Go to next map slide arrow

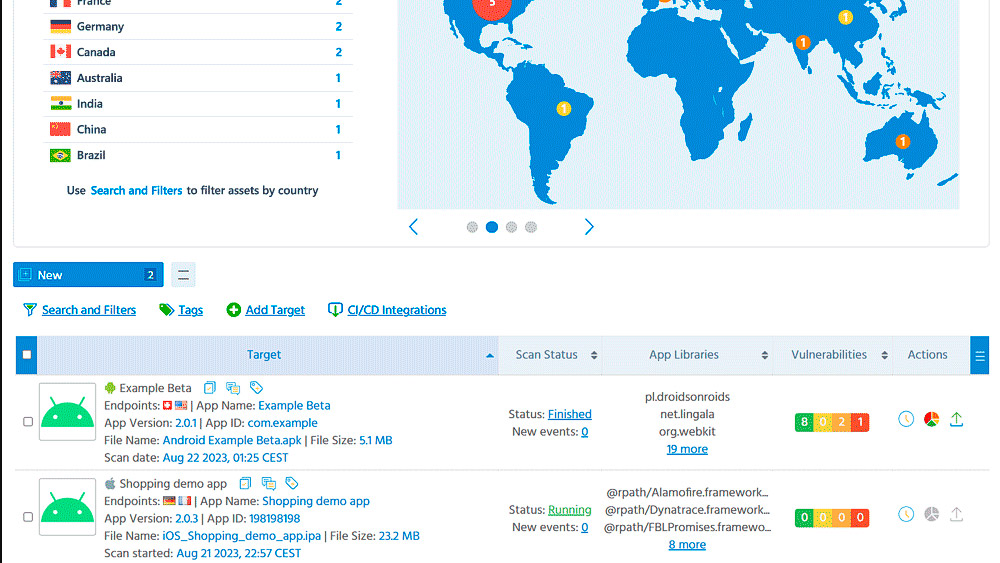(589, 227)
